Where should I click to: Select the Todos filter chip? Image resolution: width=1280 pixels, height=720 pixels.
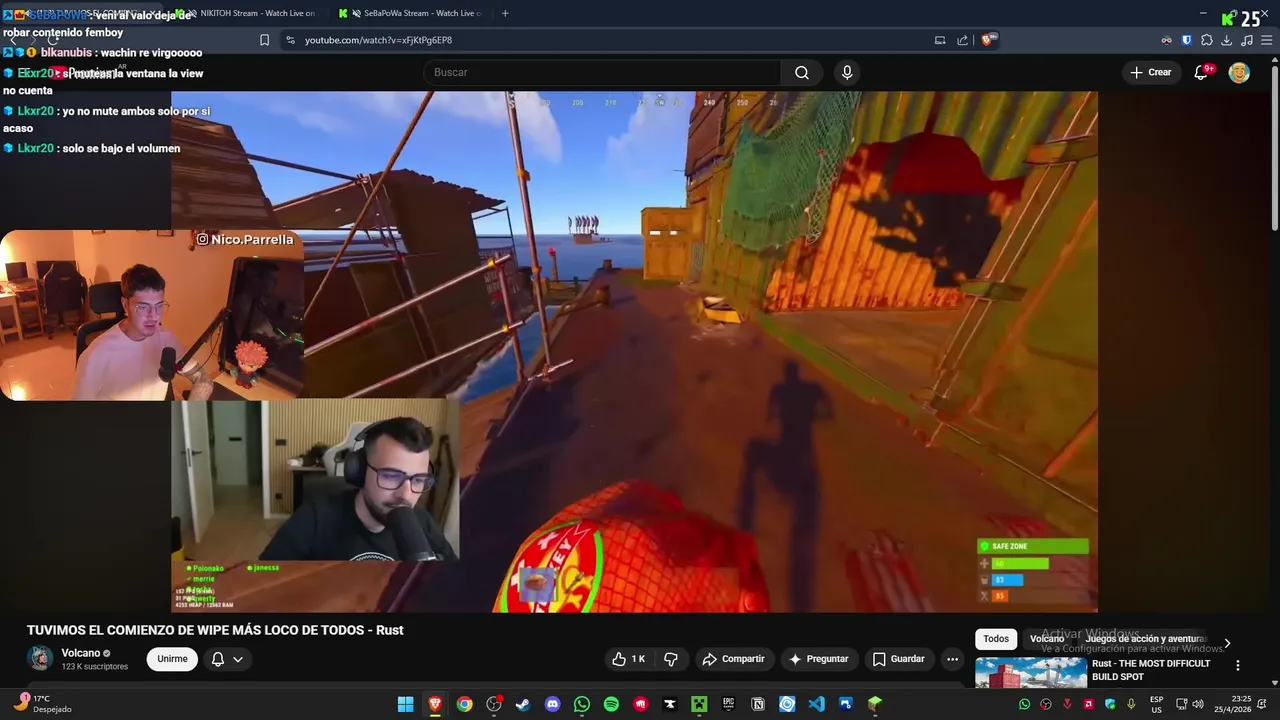(996, 639)
